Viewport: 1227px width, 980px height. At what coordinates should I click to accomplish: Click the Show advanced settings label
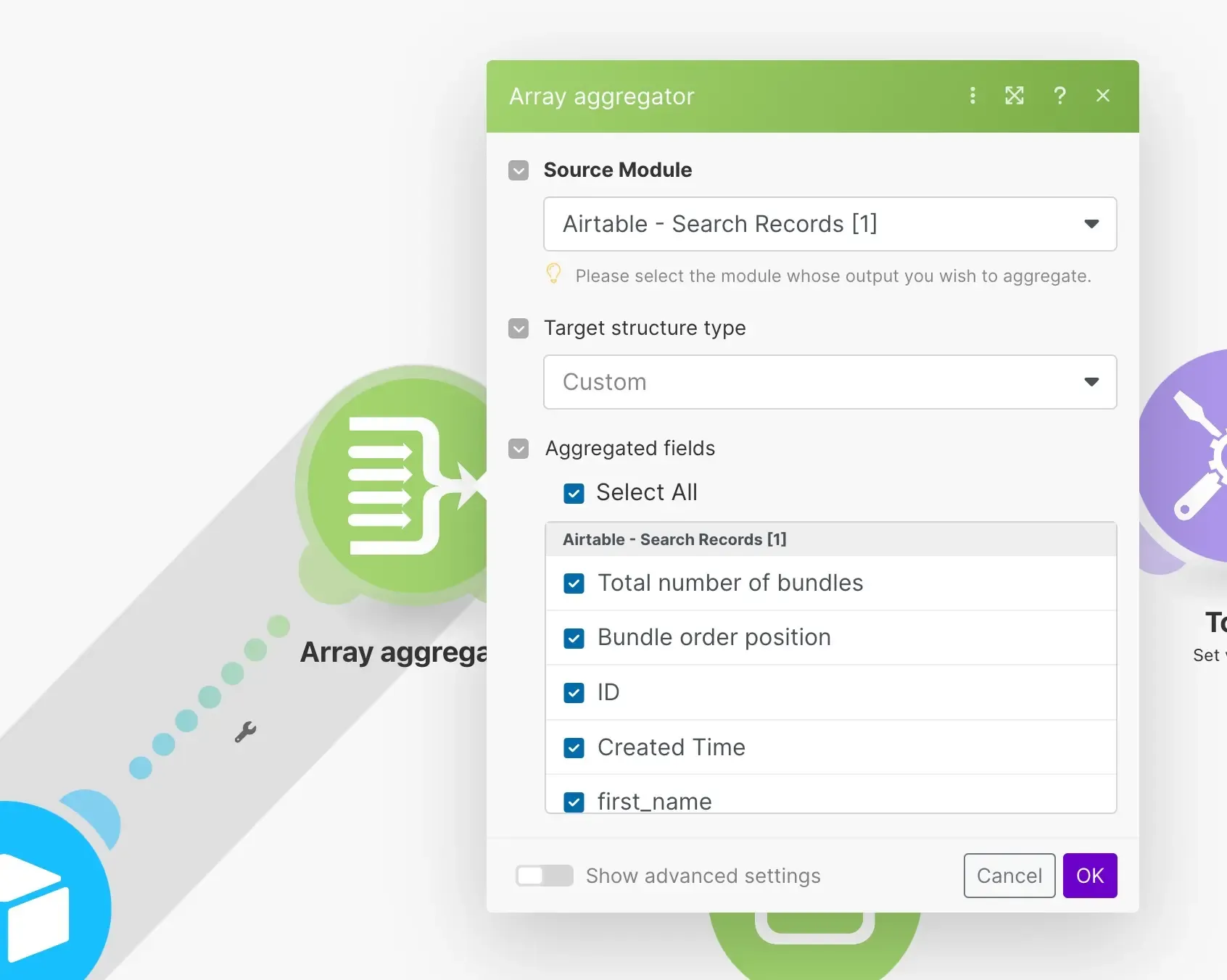point(703,876)
